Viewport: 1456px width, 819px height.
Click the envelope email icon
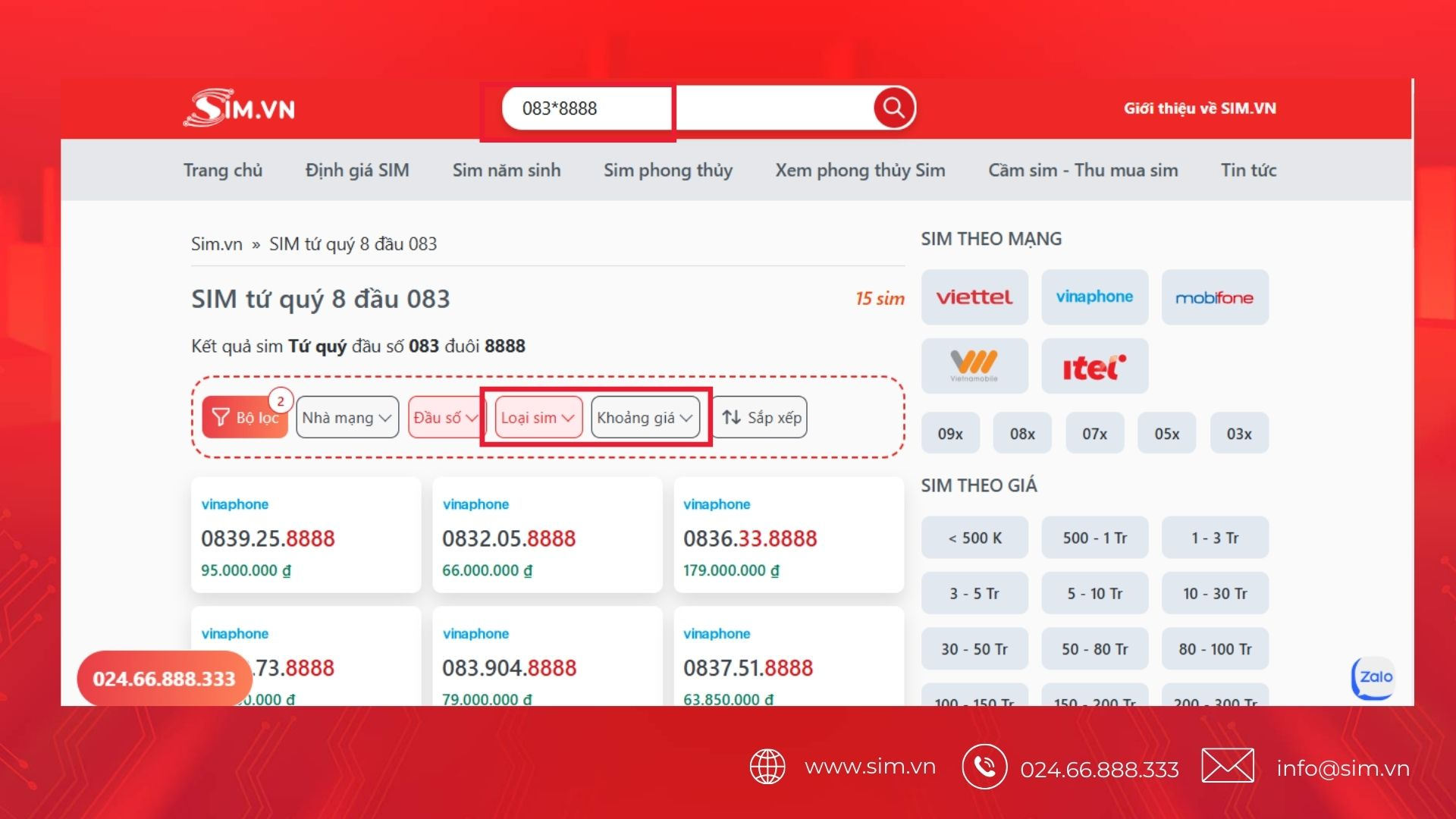click(x=1228, y=766)
